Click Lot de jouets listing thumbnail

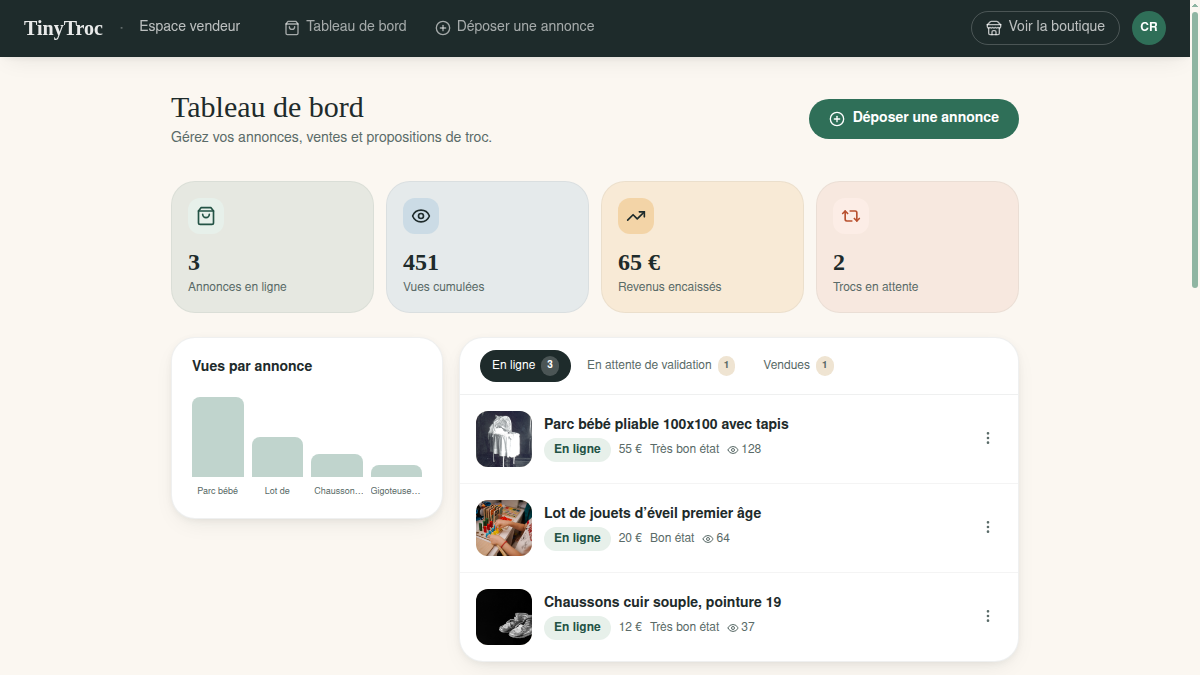coord(504,528)
